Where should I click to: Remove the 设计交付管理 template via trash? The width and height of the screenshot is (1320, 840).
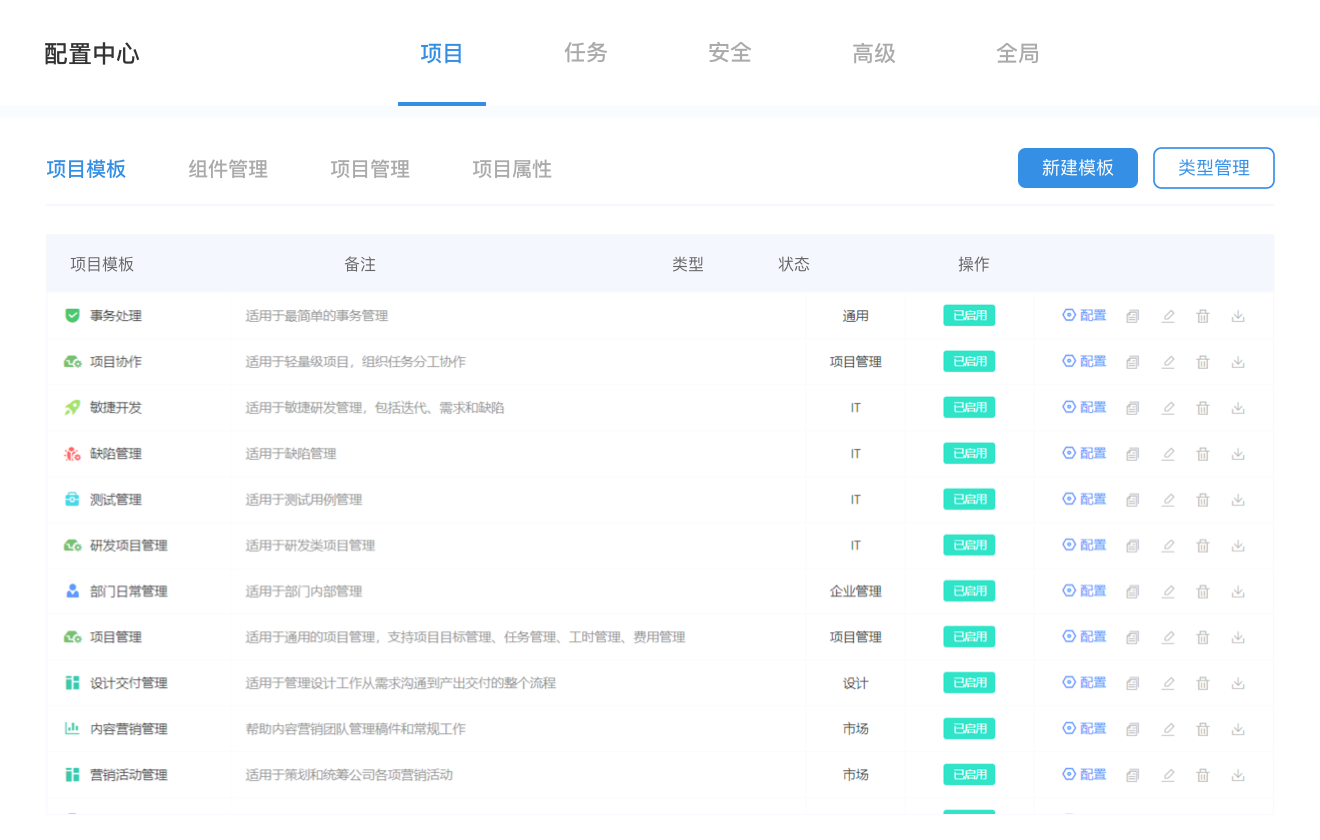tap(1203, 684)
